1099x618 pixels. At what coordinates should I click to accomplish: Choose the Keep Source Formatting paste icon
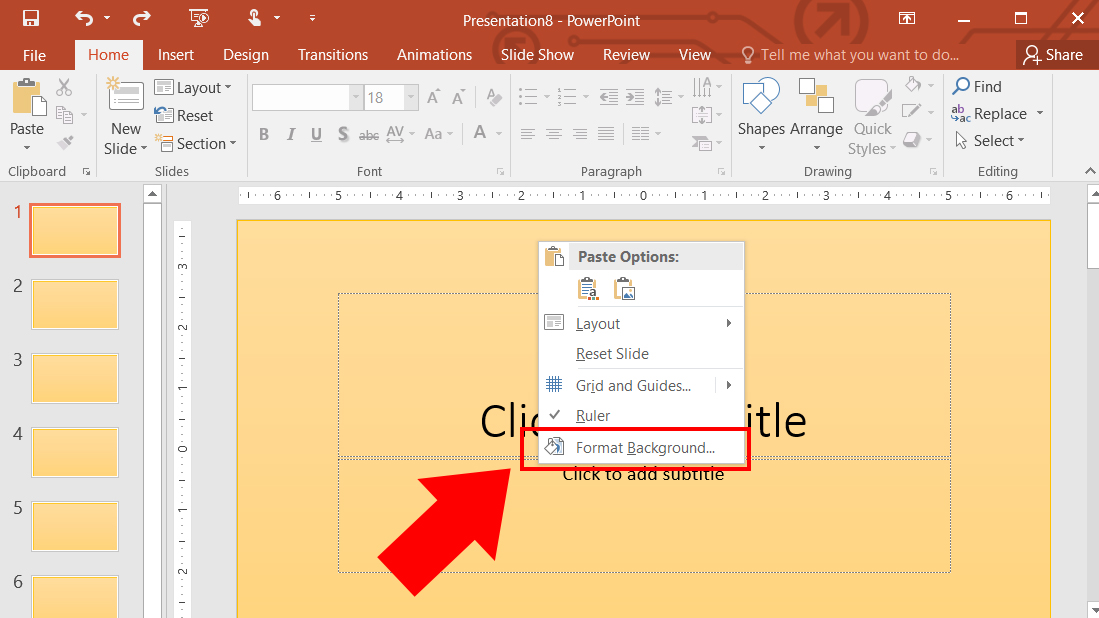point(588,289)
